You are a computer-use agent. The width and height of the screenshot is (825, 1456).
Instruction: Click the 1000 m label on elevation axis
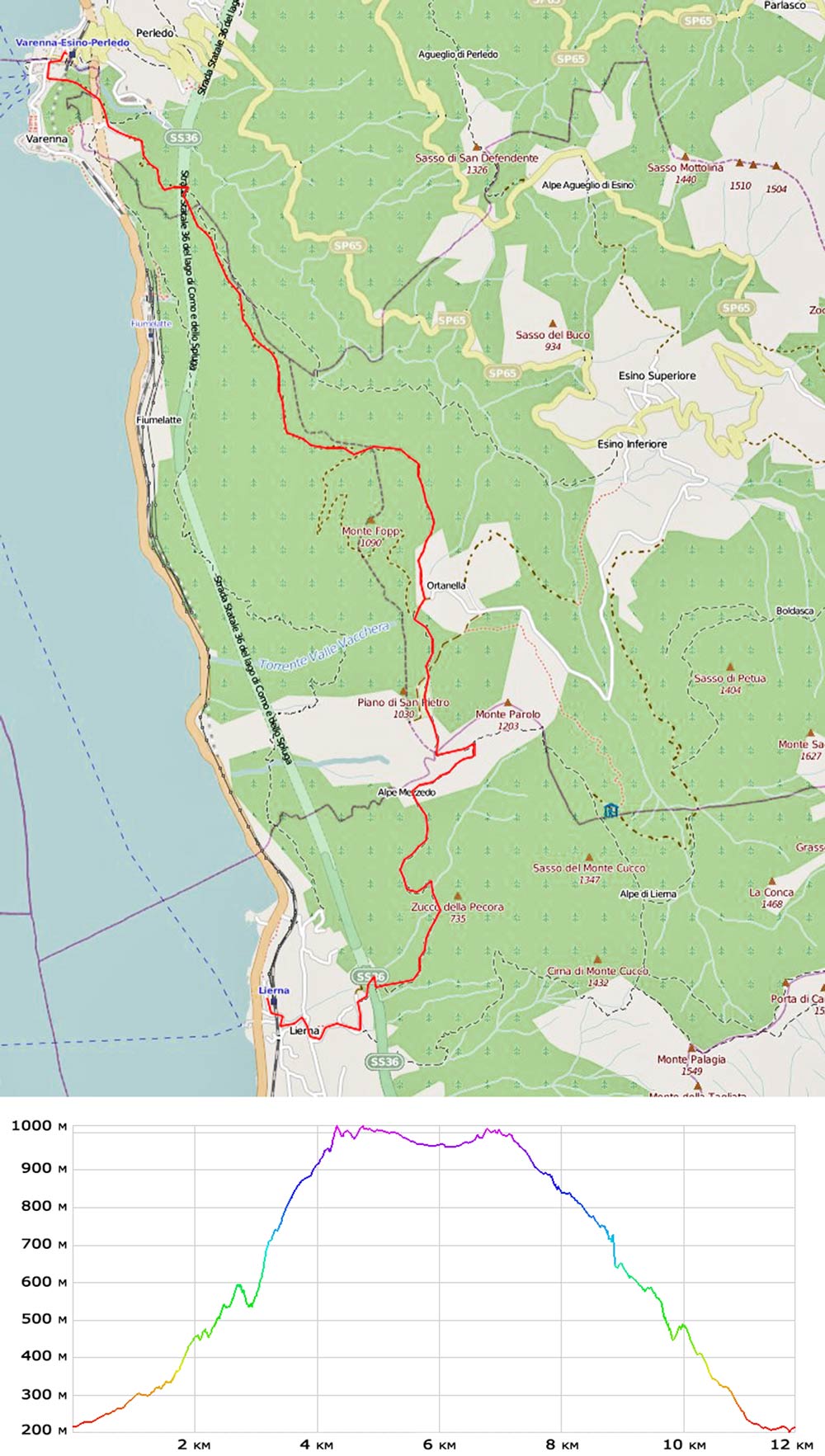point(39,1126)
